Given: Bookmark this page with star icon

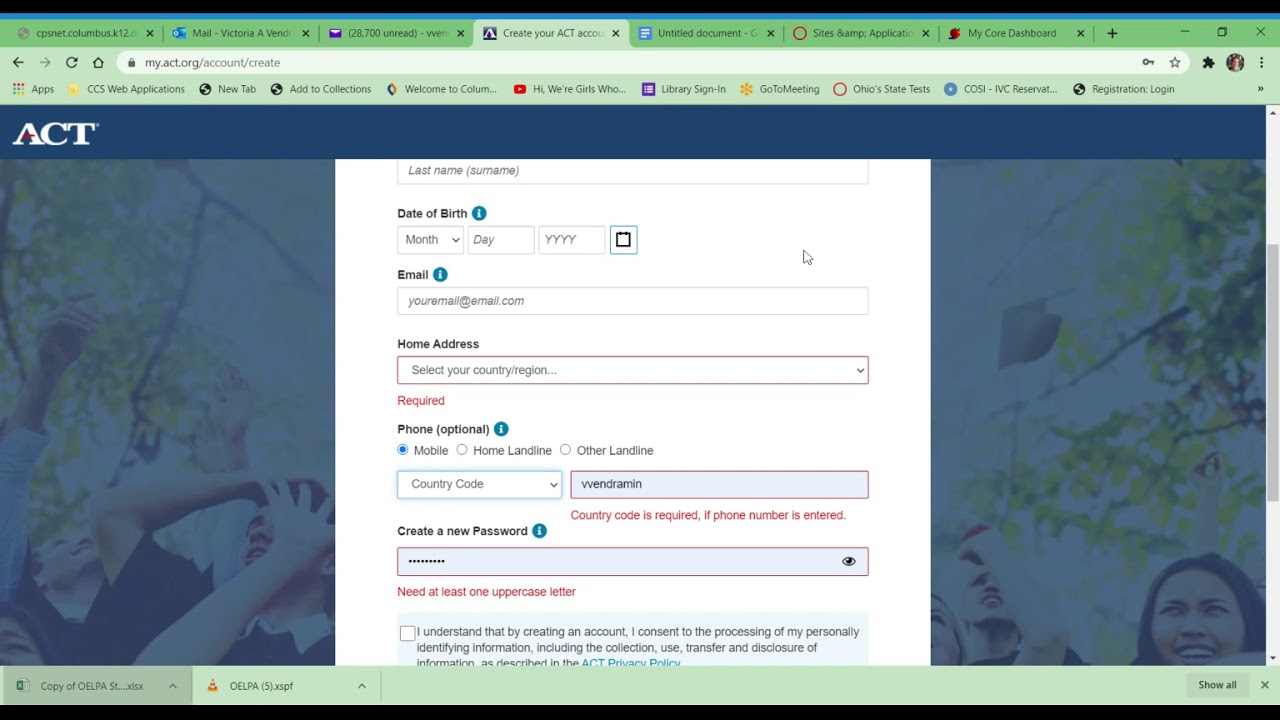Looking at the screenshot, I should tap(1175, 62).
